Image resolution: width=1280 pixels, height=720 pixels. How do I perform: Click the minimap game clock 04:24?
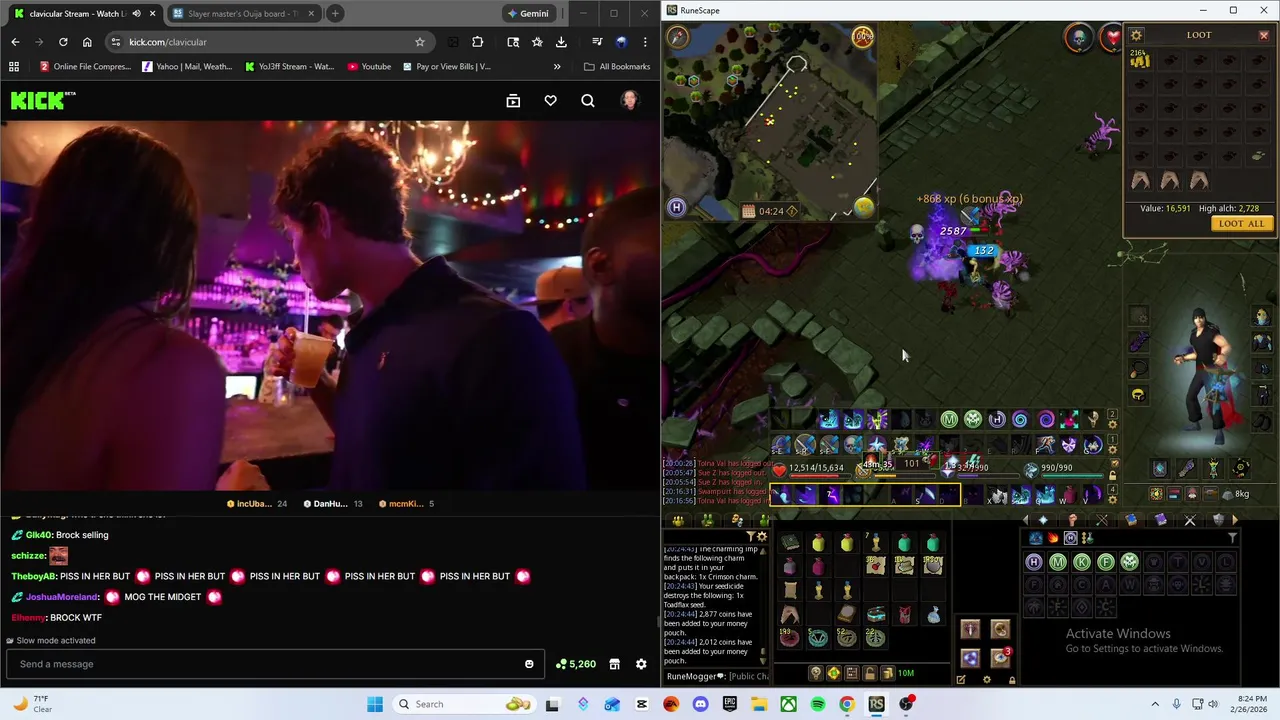click(x=770, y=211)
